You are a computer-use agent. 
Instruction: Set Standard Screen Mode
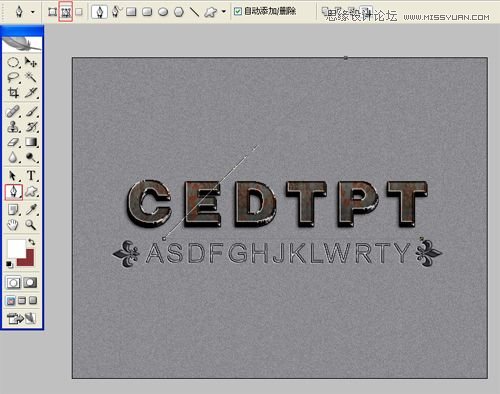click(11, 301)
